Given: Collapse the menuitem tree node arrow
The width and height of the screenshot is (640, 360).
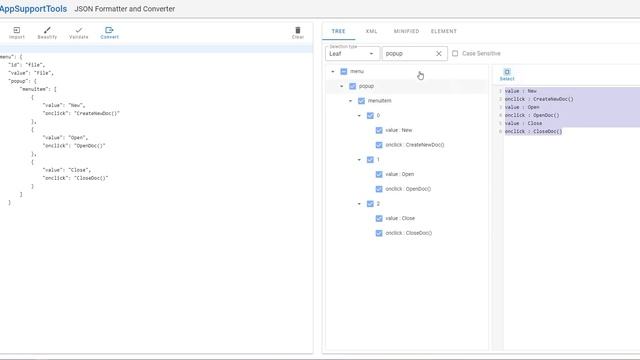Looking at the screenshot, I should click(350, 101).
